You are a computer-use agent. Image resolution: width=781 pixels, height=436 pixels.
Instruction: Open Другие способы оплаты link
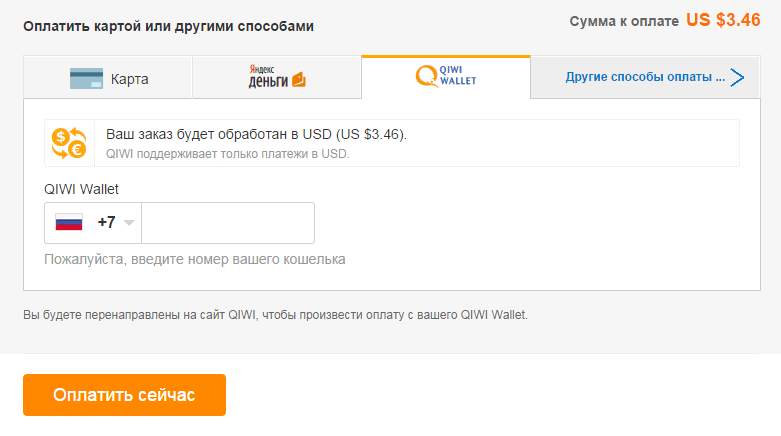coord(645,77)
